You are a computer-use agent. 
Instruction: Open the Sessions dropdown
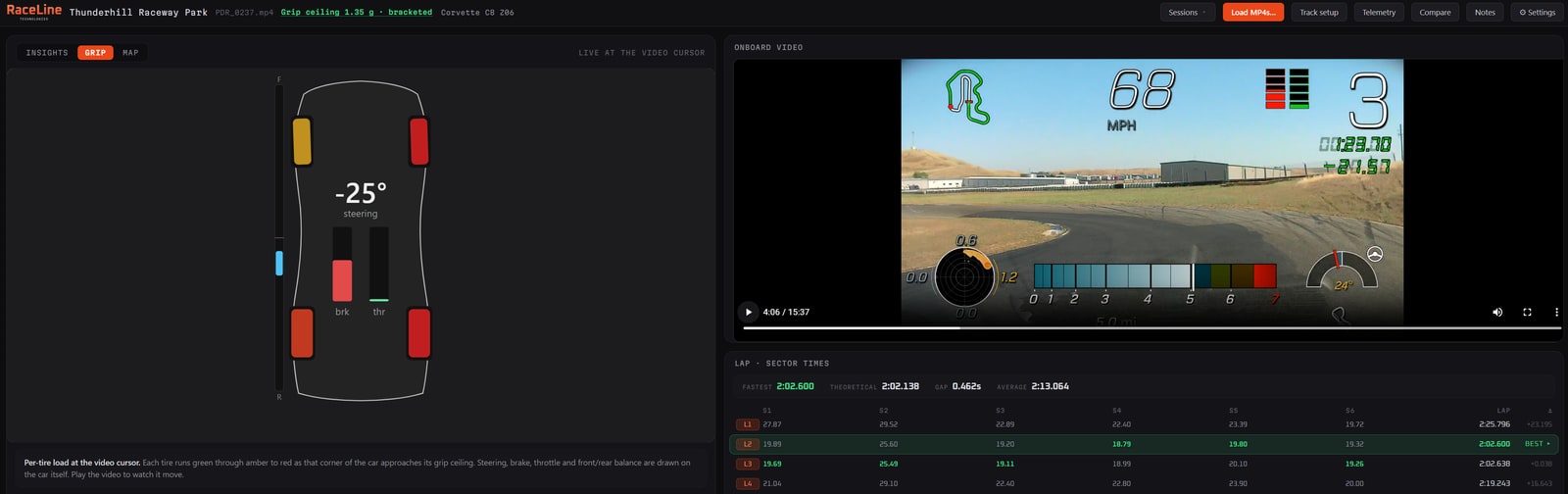coord(1188,13)
